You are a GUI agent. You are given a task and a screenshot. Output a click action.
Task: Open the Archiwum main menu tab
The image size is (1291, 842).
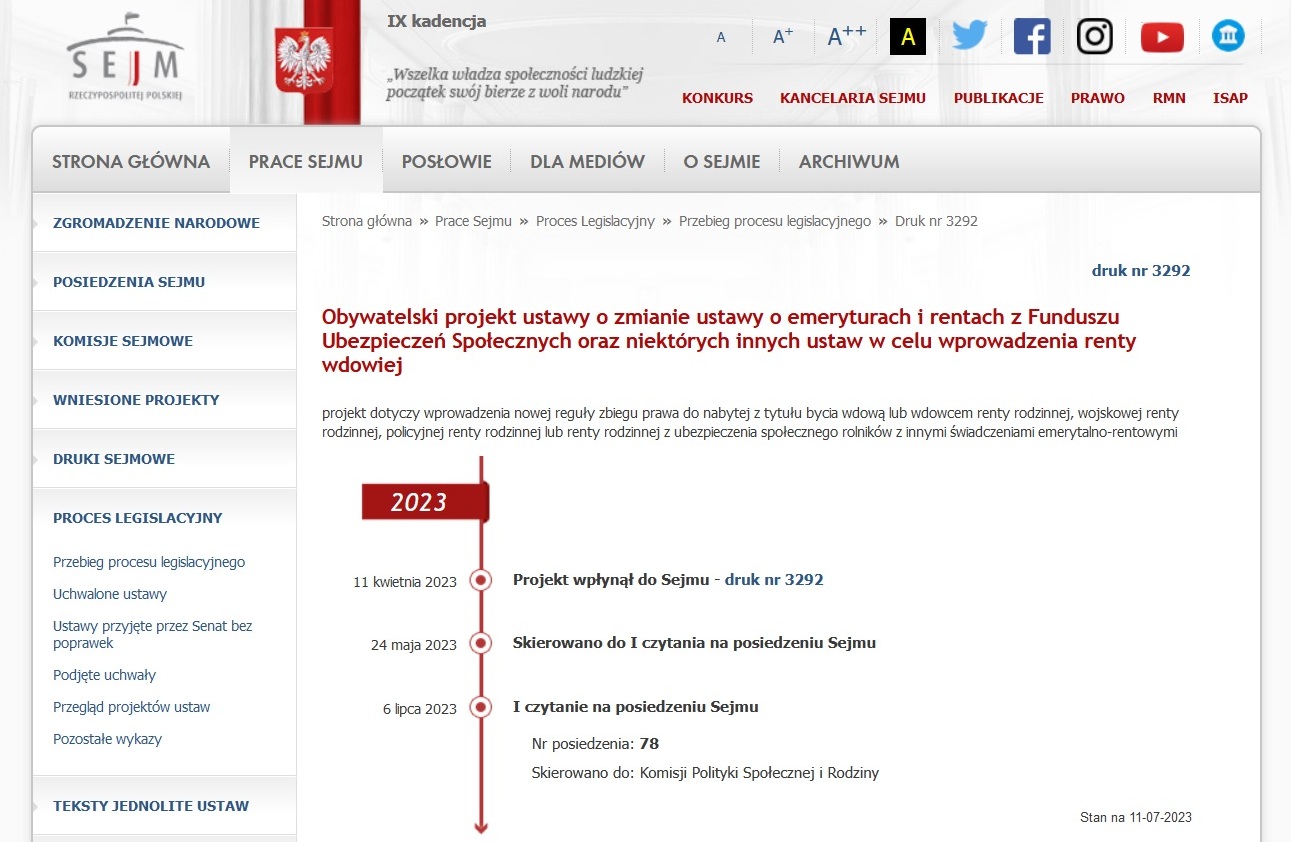[848, 161]
